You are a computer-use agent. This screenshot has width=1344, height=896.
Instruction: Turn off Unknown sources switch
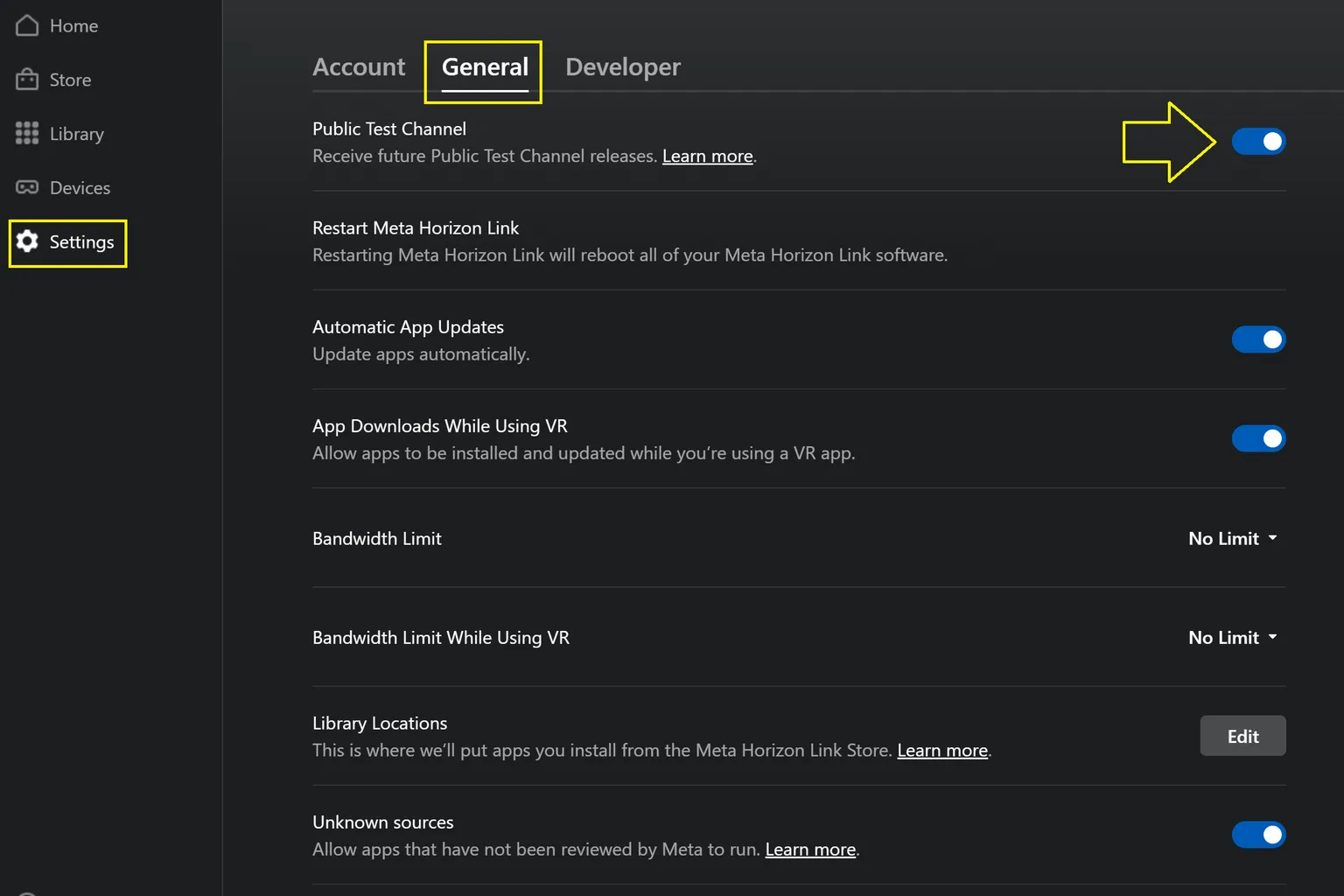pyautogui.click(x=1258, y=835)
